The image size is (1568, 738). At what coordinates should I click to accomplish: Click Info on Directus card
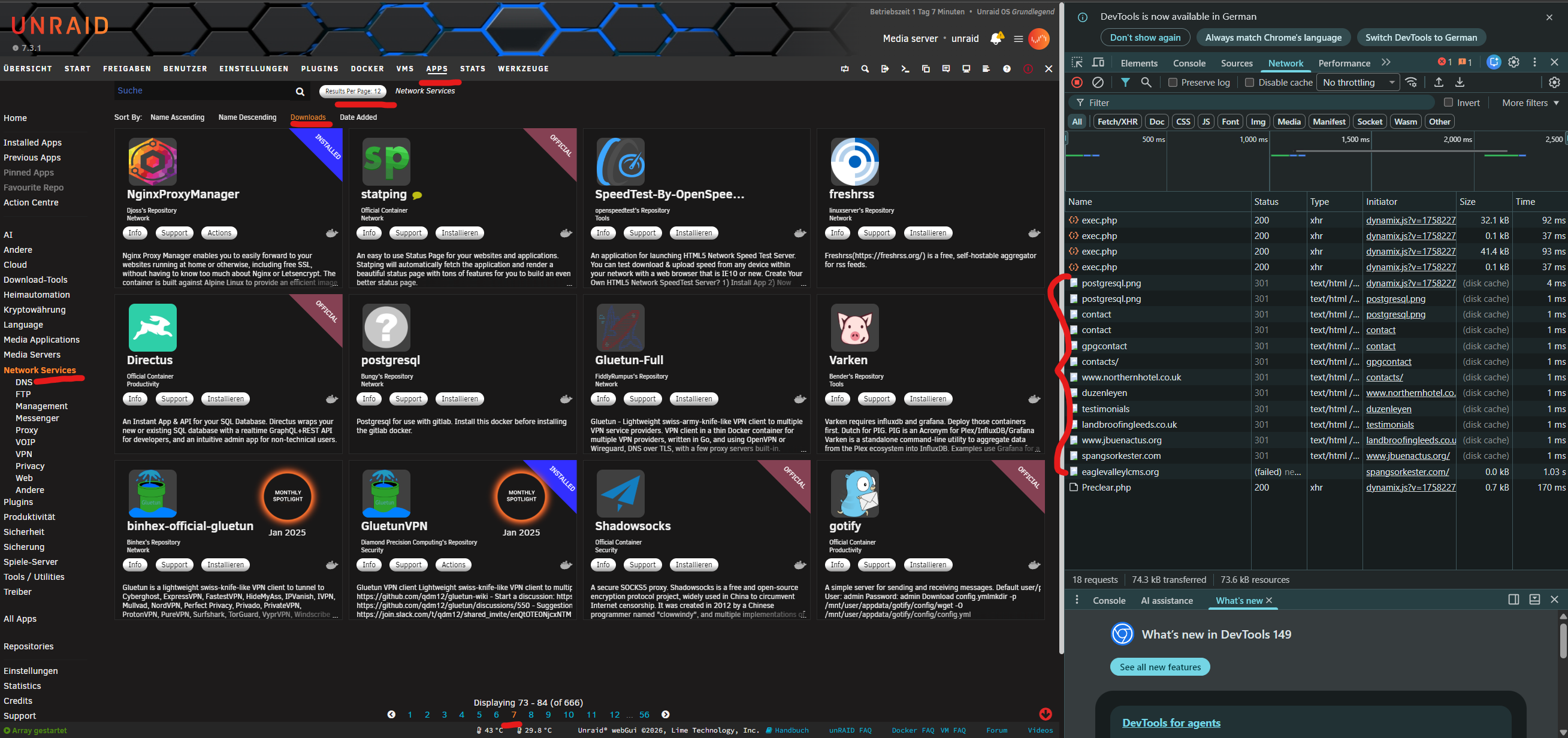tap(135, 399)
